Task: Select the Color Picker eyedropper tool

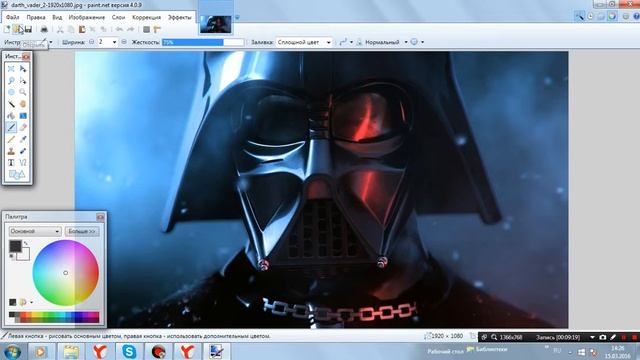Action: point(23,140)
